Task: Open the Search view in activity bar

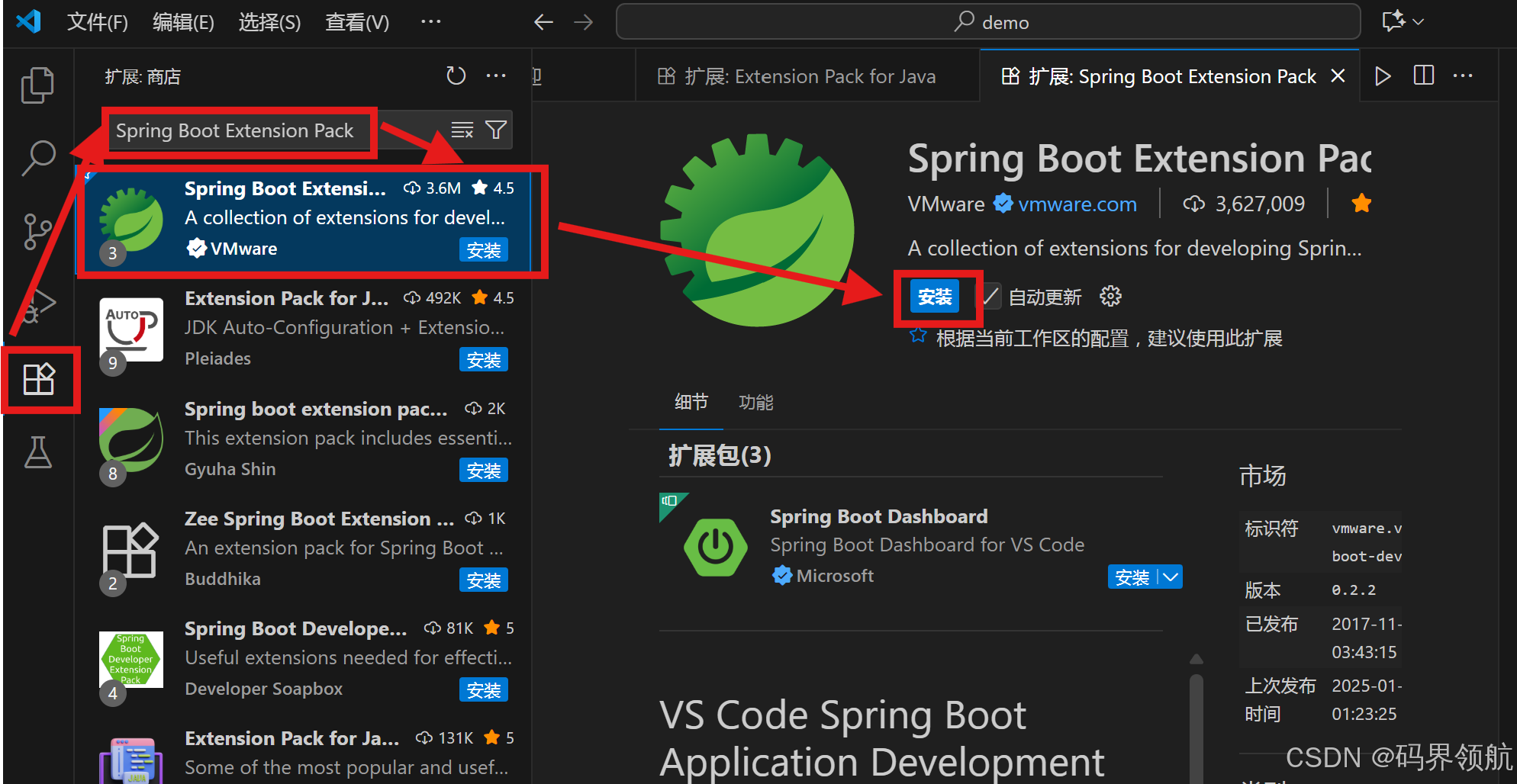Action: pyautogui.click(x=37, y=158)
